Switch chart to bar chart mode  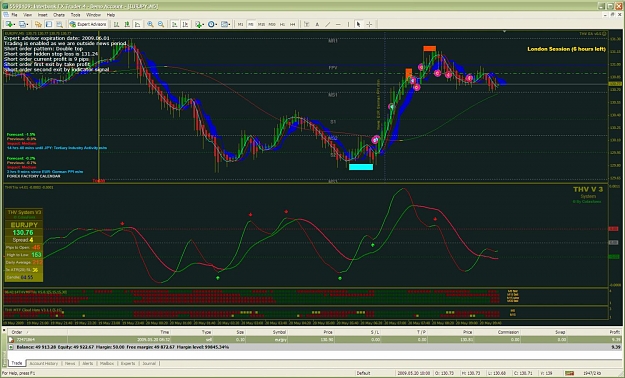click(x=116, y=24)
